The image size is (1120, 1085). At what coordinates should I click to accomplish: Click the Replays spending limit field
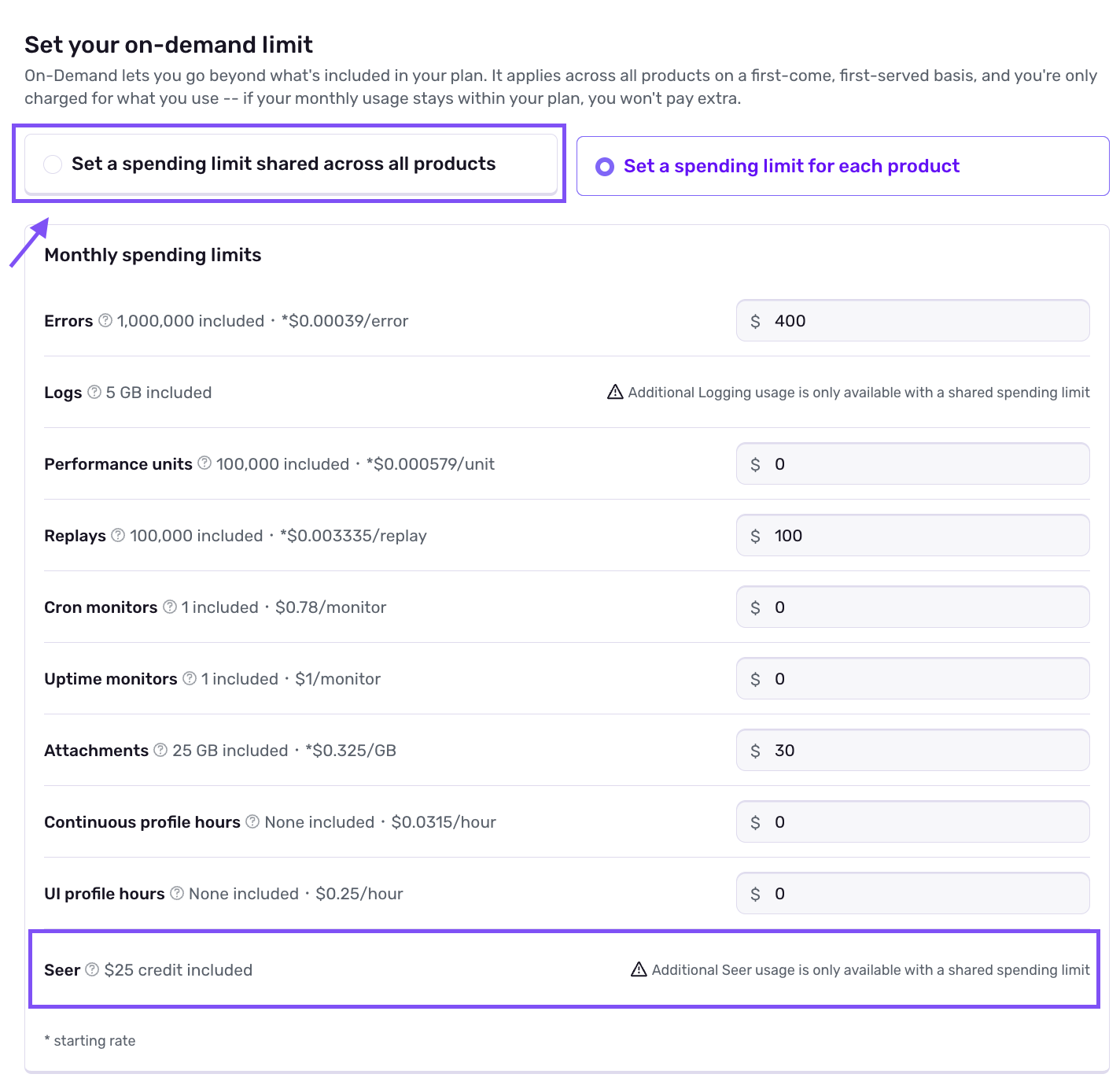(x=912, y=536)
